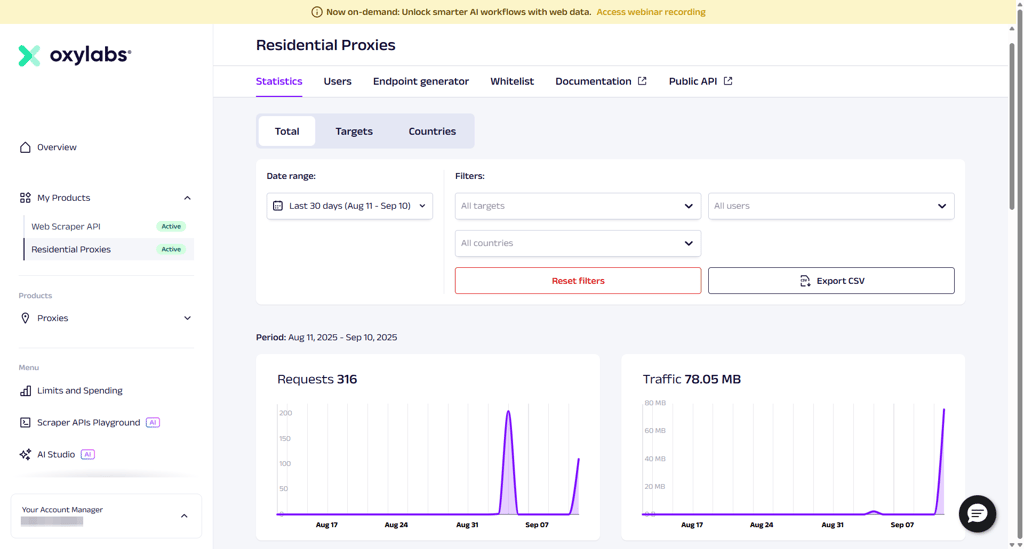Click the AI Studio sparkle icon
The width and height of the screenshot is (1024, 549).
point(25,454)
